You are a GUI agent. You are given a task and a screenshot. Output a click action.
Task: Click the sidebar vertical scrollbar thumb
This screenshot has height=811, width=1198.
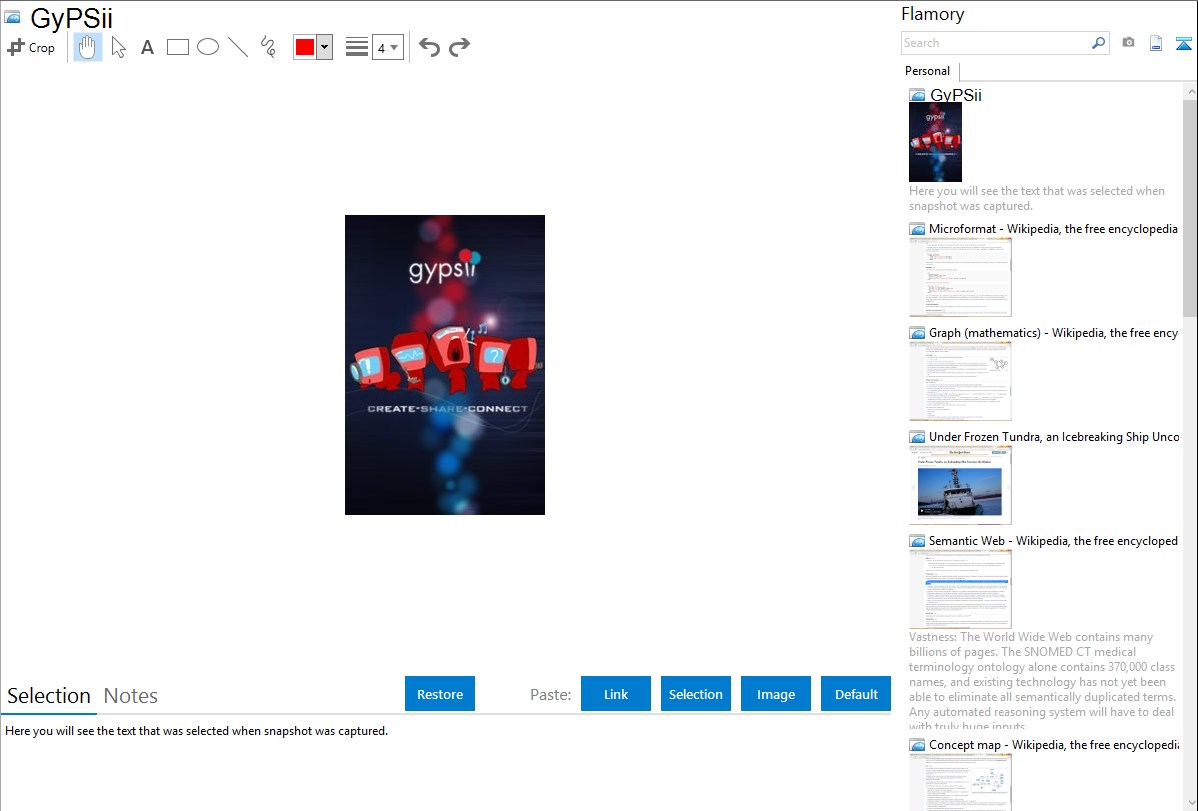[x=1190, y=206]
